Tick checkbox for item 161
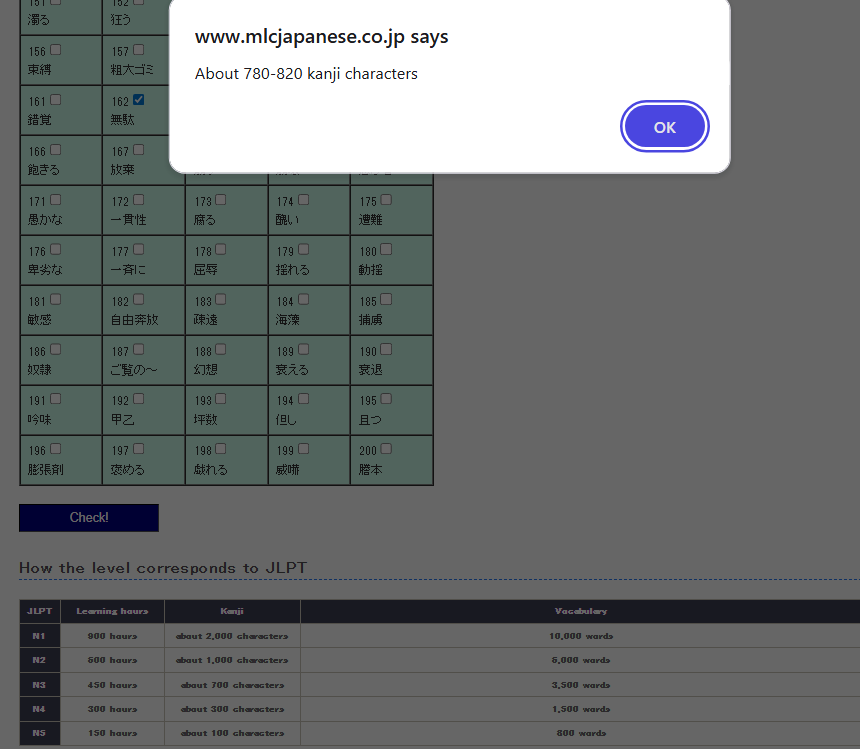 pos(55,100)
